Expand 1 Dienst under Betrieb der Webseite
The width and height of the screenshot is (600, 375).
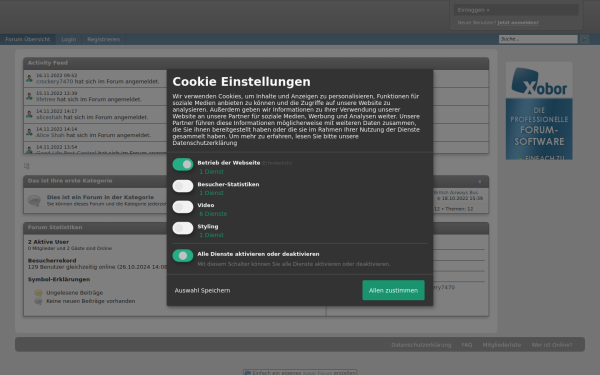point(211,172)
